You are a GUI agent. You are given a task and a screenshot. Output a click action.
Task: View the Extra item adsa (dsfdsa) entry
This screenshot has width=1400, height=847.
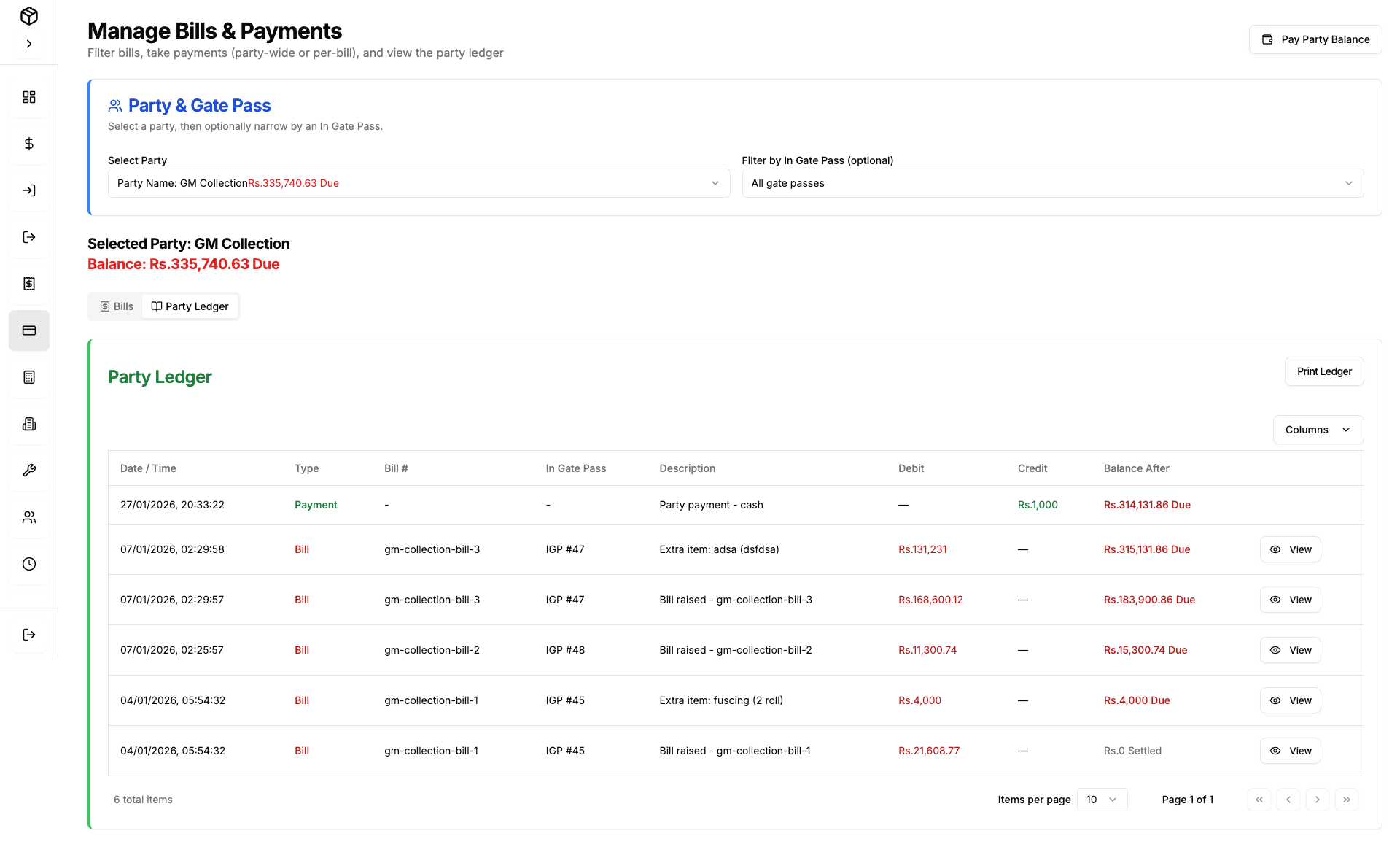[x=1290, y=549]
